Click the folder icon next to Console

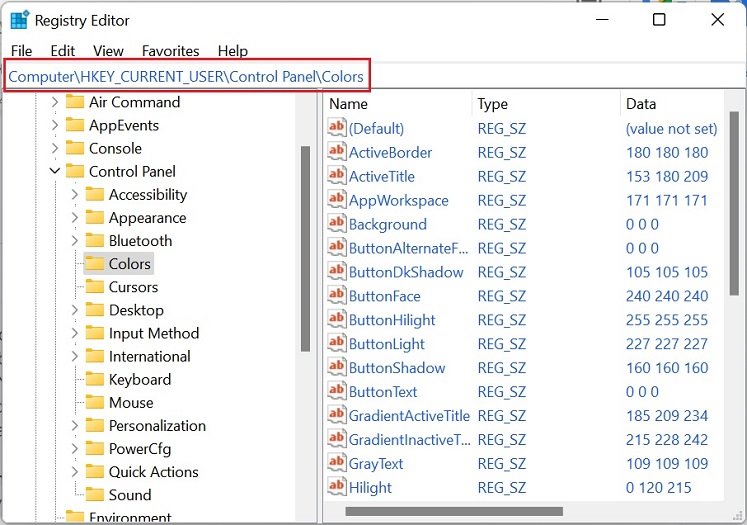click(x=75, y=149)
